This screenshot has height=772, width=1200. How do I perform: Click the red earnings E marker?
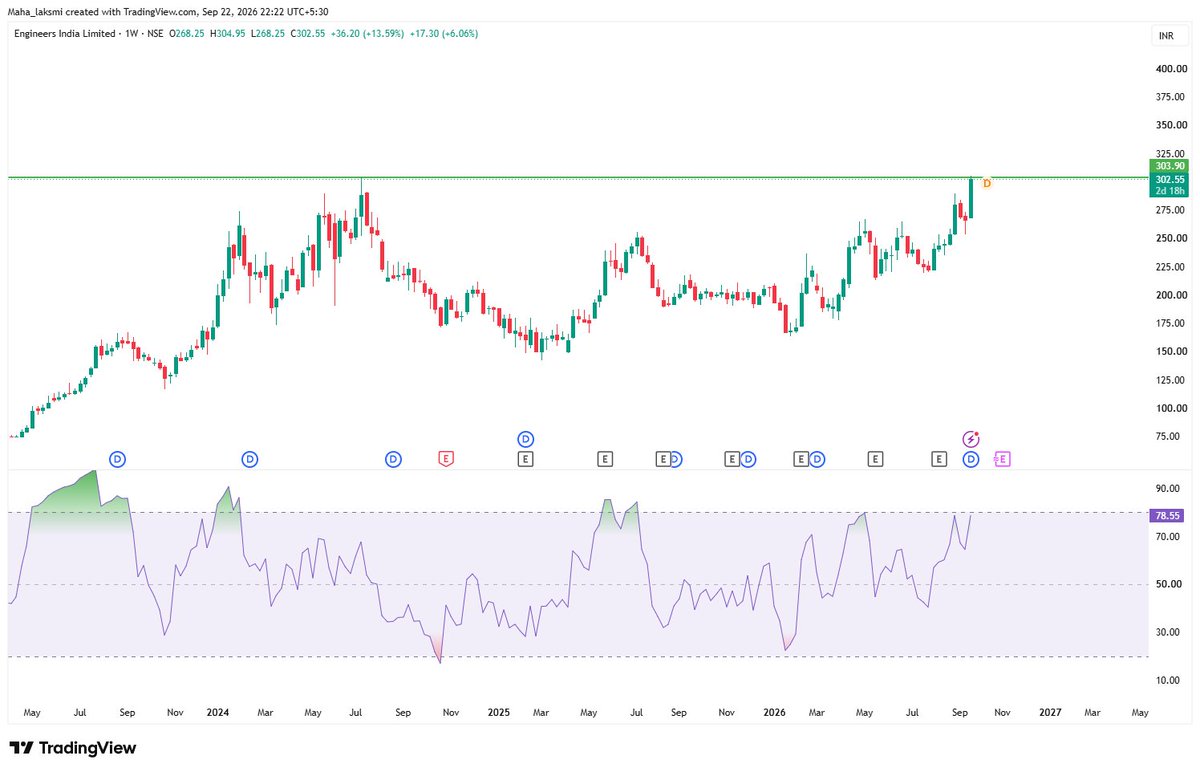coord(447,459)
